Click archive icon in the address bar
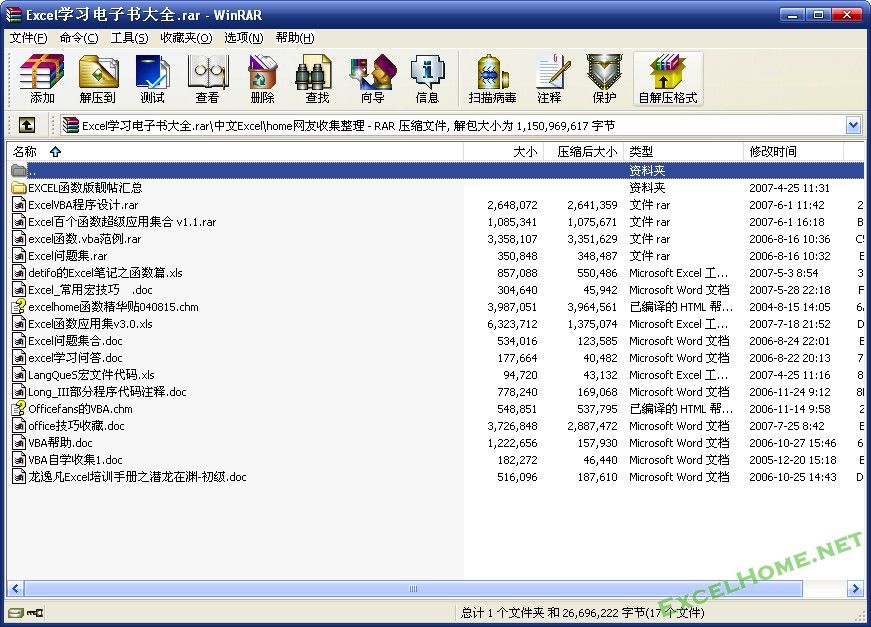Image resolution: width=871 pixels, height=627 pixels. click(x=71, y=126)
